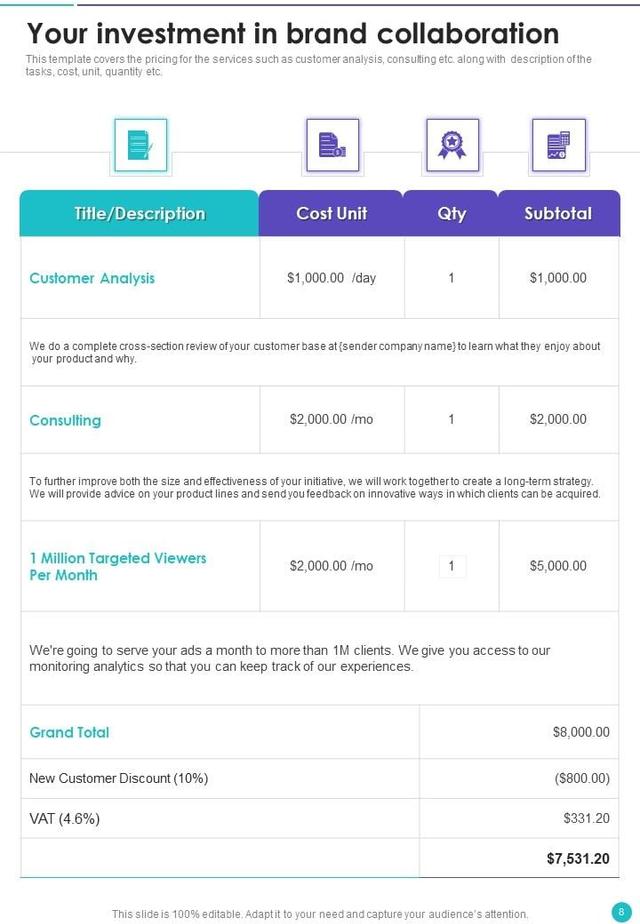Select the $5,000.00 subtotal cell
This screenshot has width=640, height=924.
point(558,566)
